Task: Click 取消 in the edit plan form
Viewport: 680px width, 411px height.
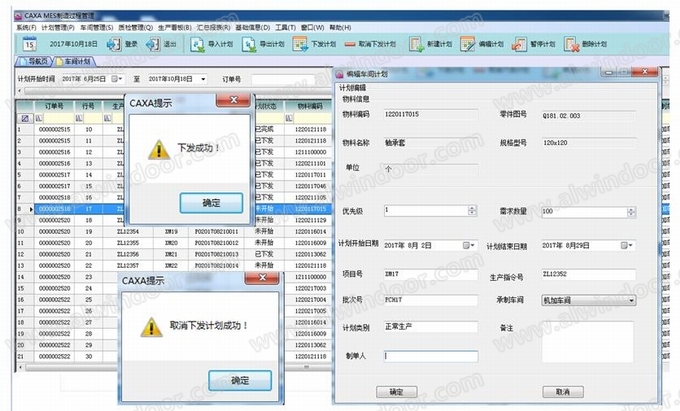Action: click(562, 391)
